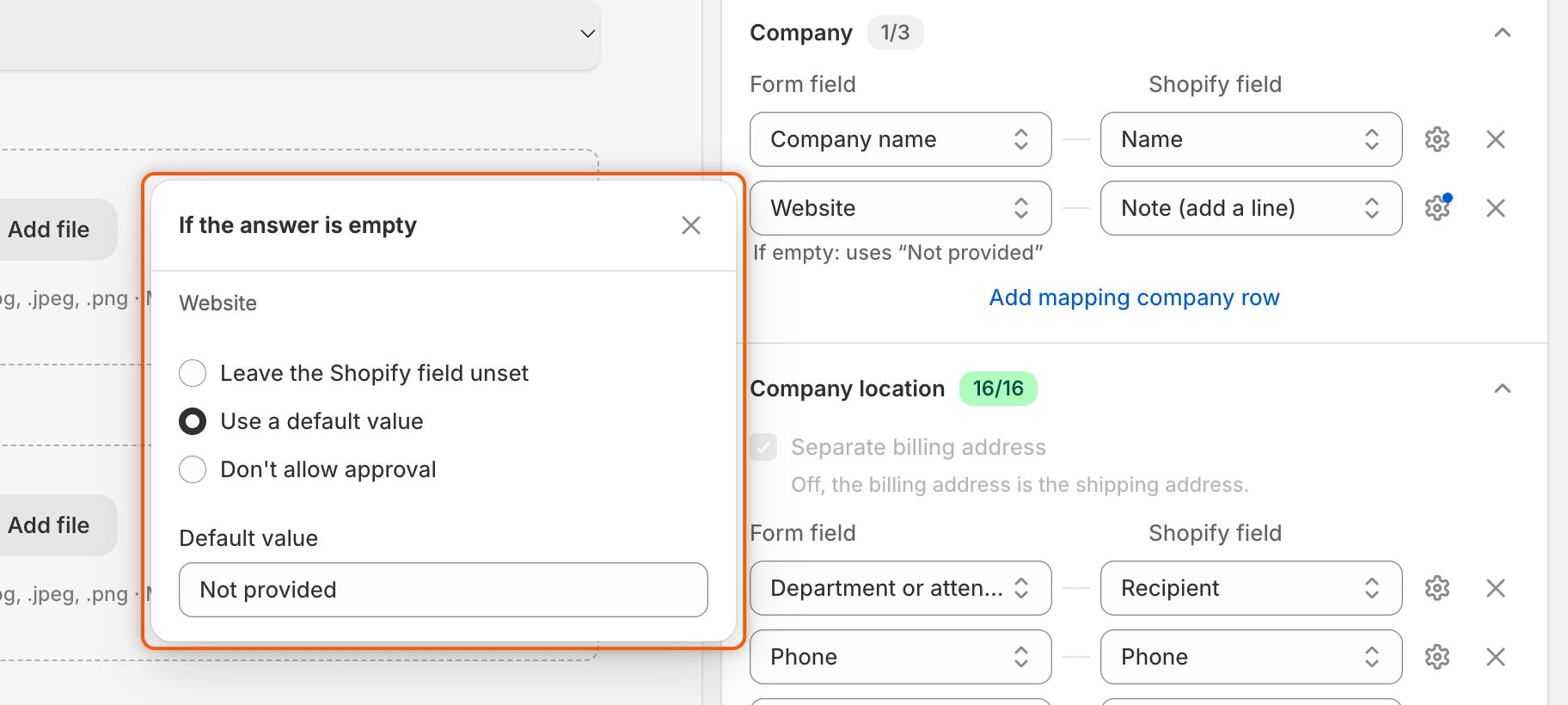Viewport: 1568px width, 705px height.
Task: Click the Company location 16/16 badge
Action: pyautogui.click(x=998, y=389)
